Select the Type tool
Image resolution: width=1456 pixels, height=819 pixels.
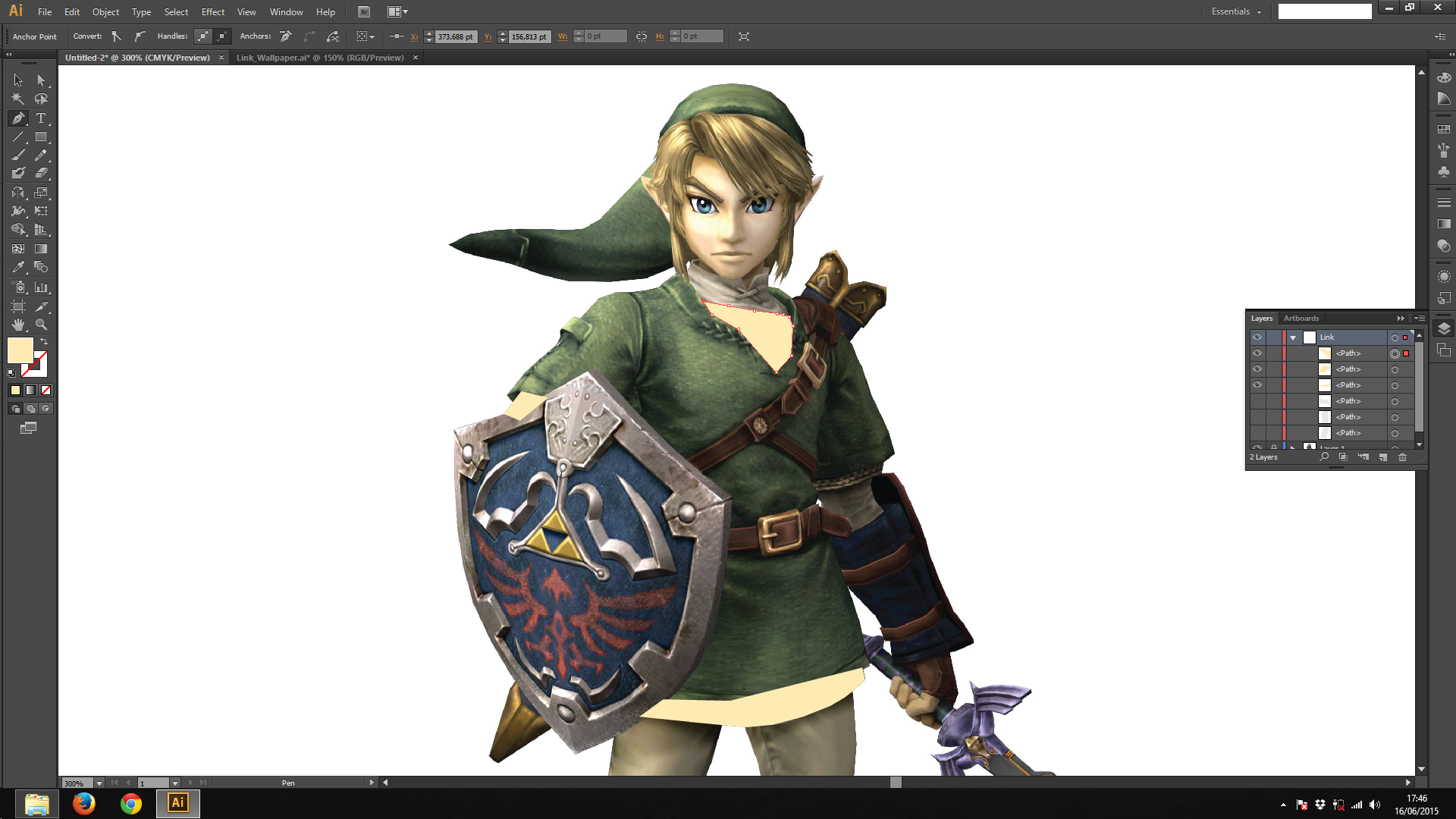click(x=41, y=118)
